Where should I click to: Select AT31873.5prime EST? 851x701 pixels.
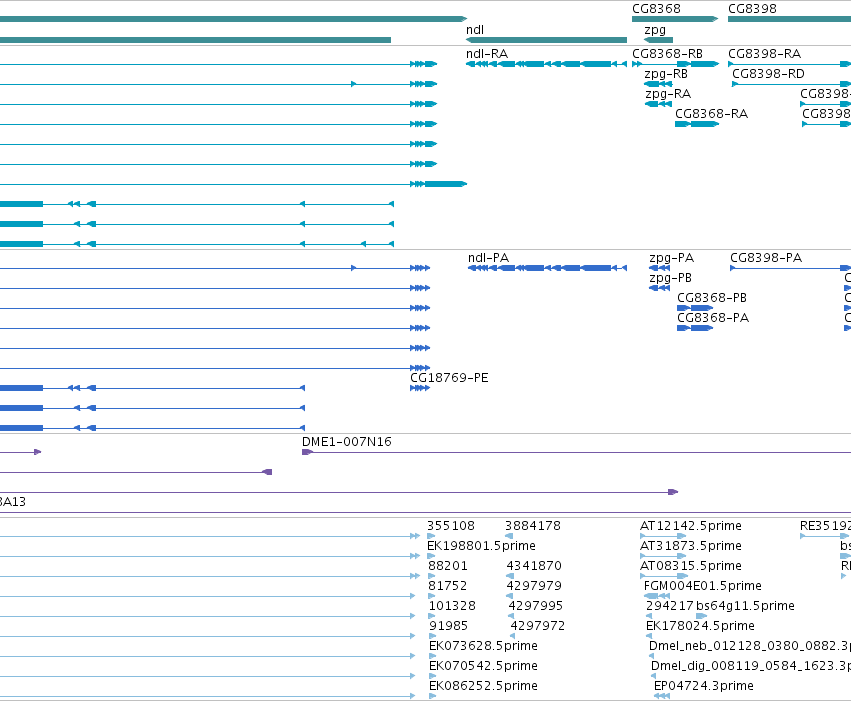pyautogui.click(x=664, y=556)
